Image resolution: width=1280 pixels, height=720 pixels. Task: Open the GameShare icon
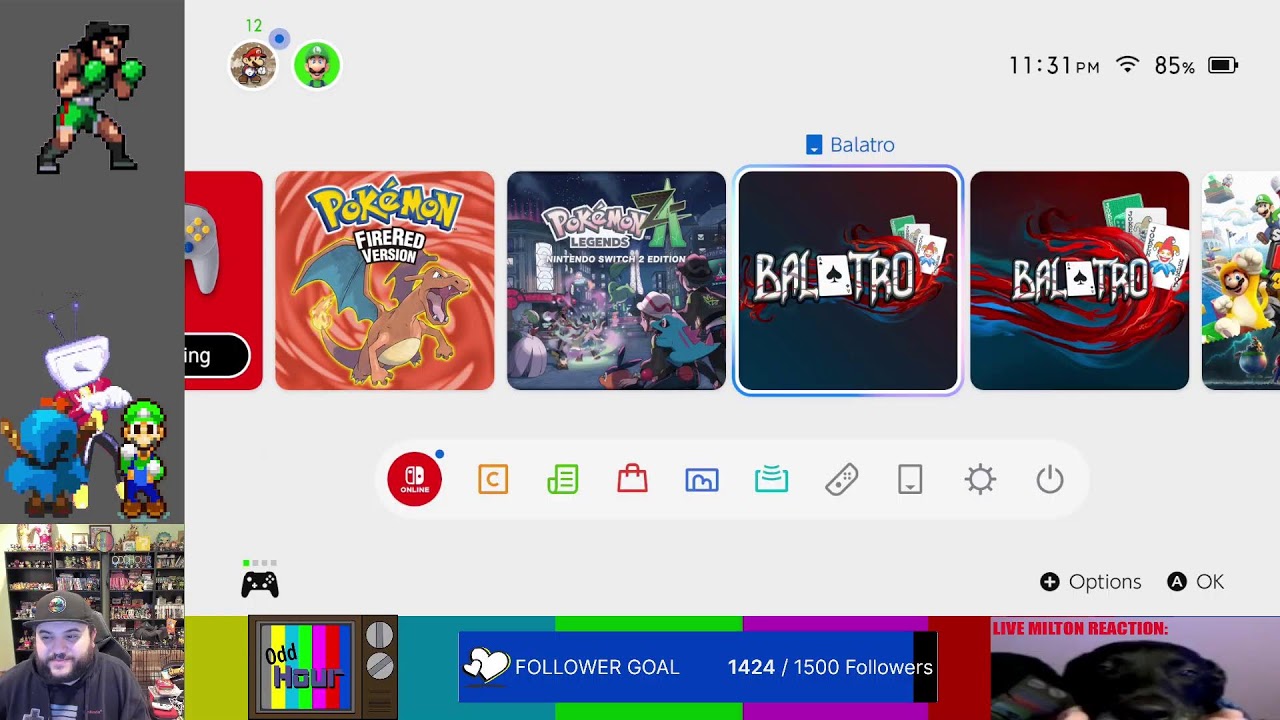click(x=771, y=479)
